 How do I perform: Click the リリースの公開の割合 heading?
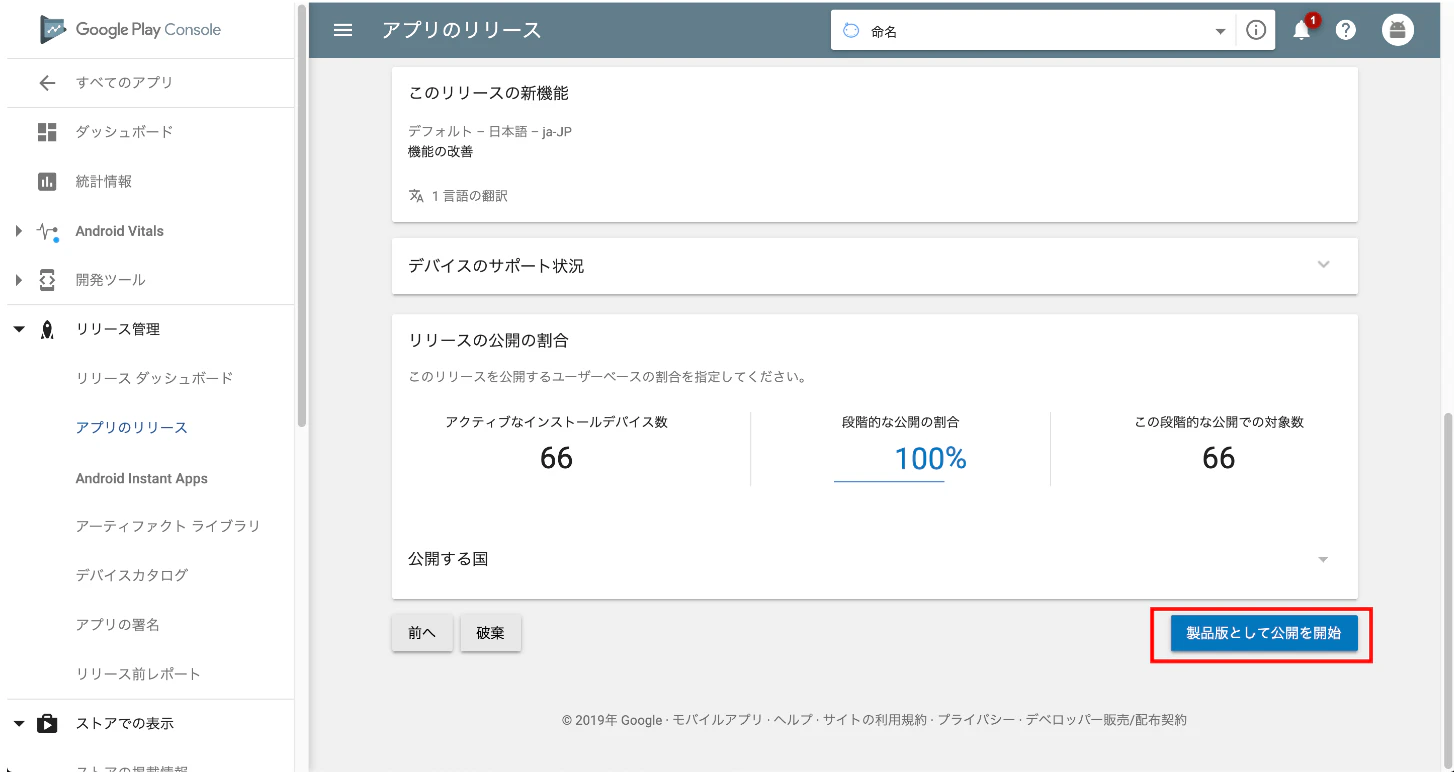point(489,340)
